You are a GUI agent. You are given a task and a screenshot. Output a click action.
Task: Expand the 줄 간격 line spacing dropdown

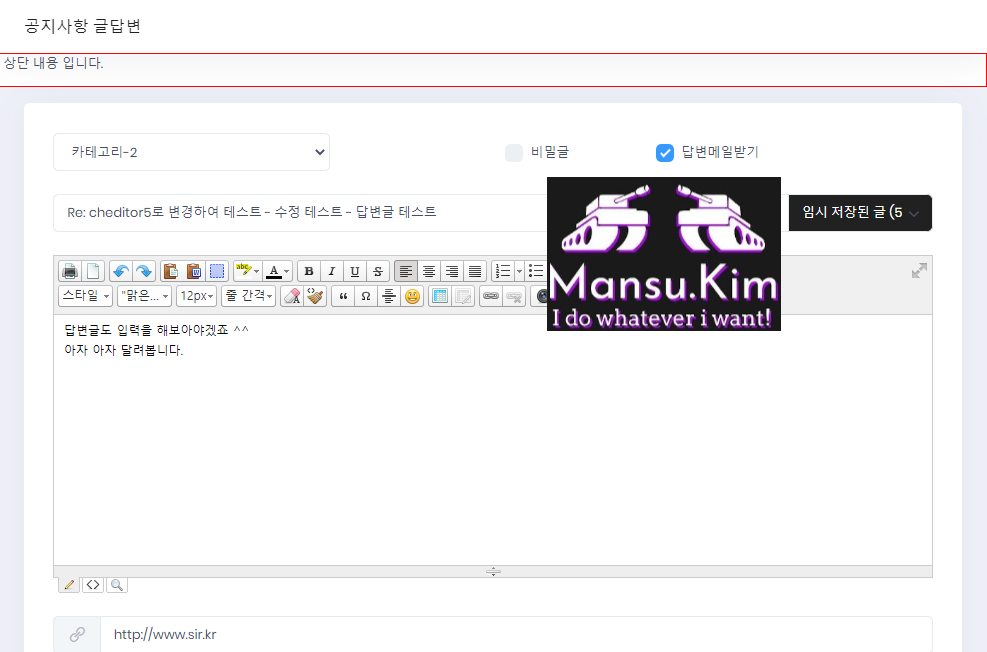pyautogui.click(x=248, y=296)
